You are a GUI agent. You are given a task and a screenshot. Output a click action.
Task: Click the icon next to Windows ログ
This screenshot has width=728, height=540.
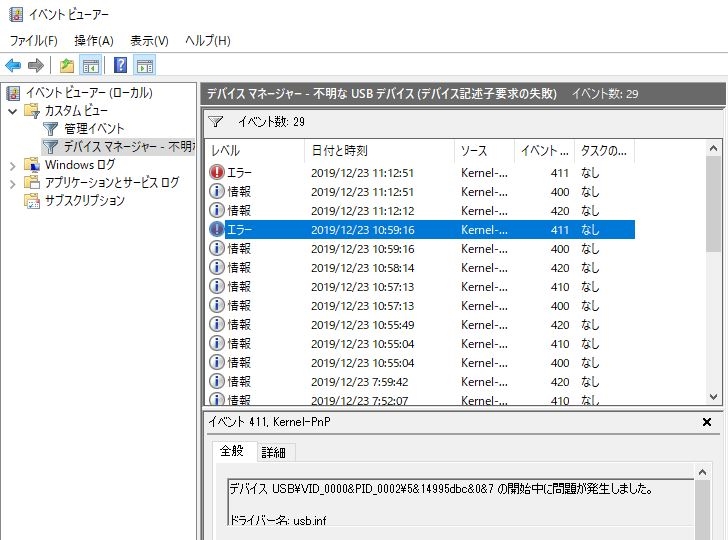[x=32, y=164]
